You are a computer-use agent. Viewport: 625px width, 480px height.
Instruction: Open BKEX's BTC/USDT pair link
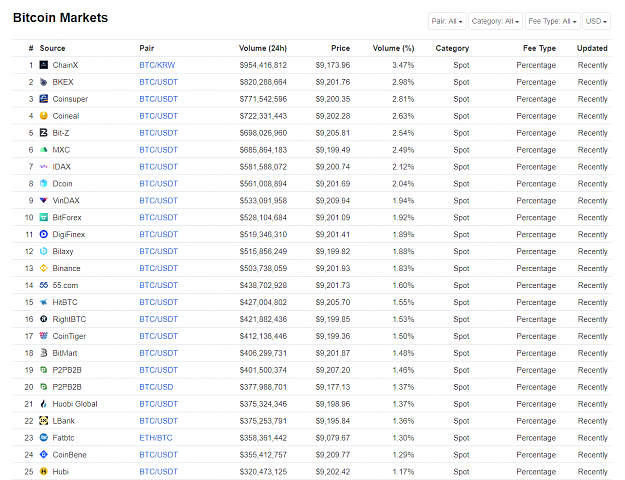[x=158, y=82]
